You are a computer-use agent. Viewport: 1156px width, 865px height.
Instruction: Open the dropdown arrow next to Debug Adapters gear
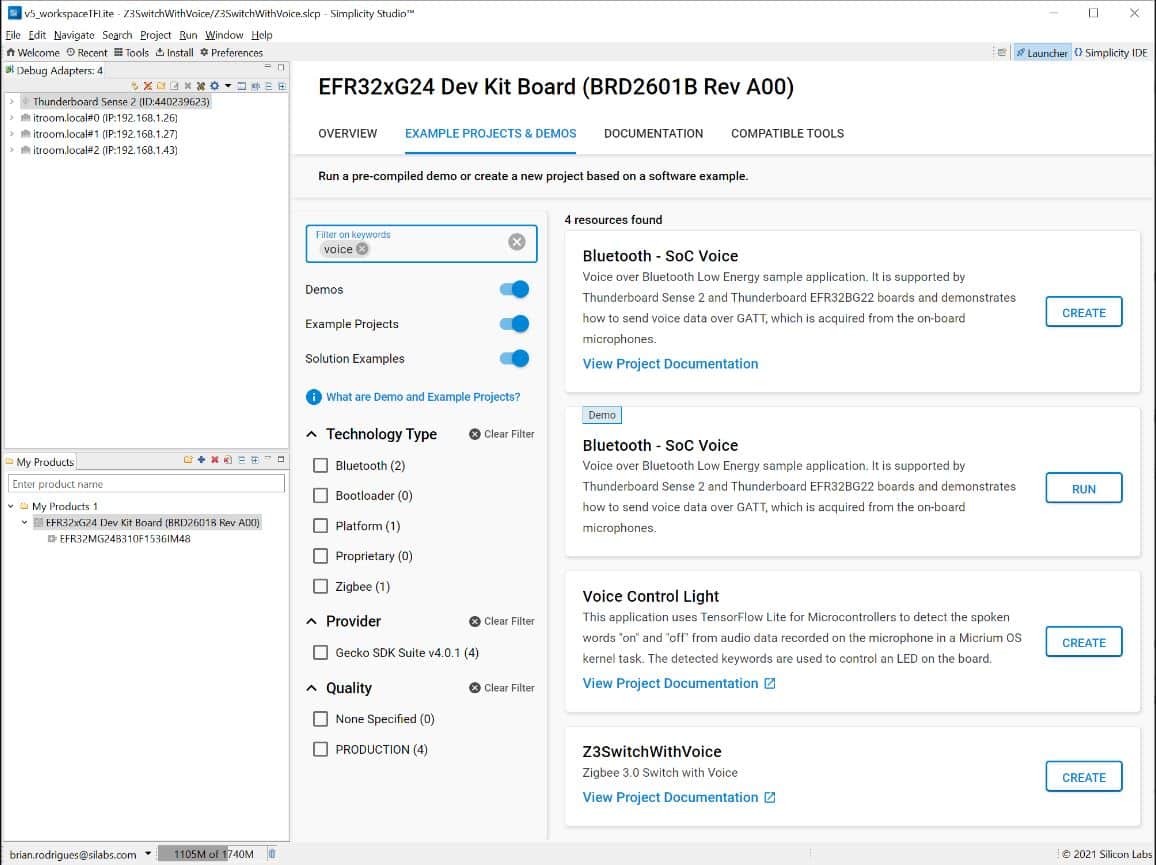(228, 86)
